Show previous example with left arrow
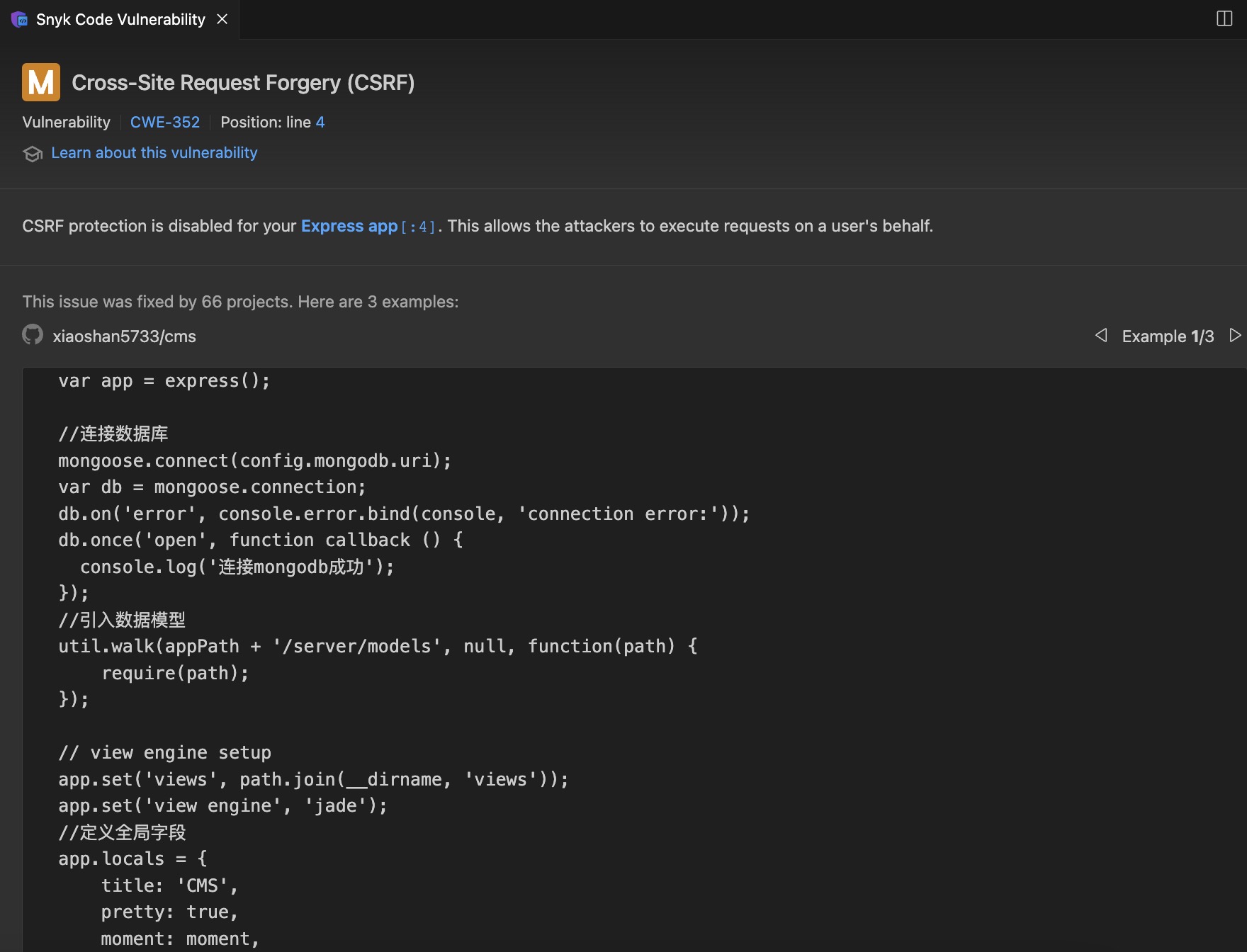Image resolution: width=1247 pixels, height=952 pixels. click(1101, 335)
